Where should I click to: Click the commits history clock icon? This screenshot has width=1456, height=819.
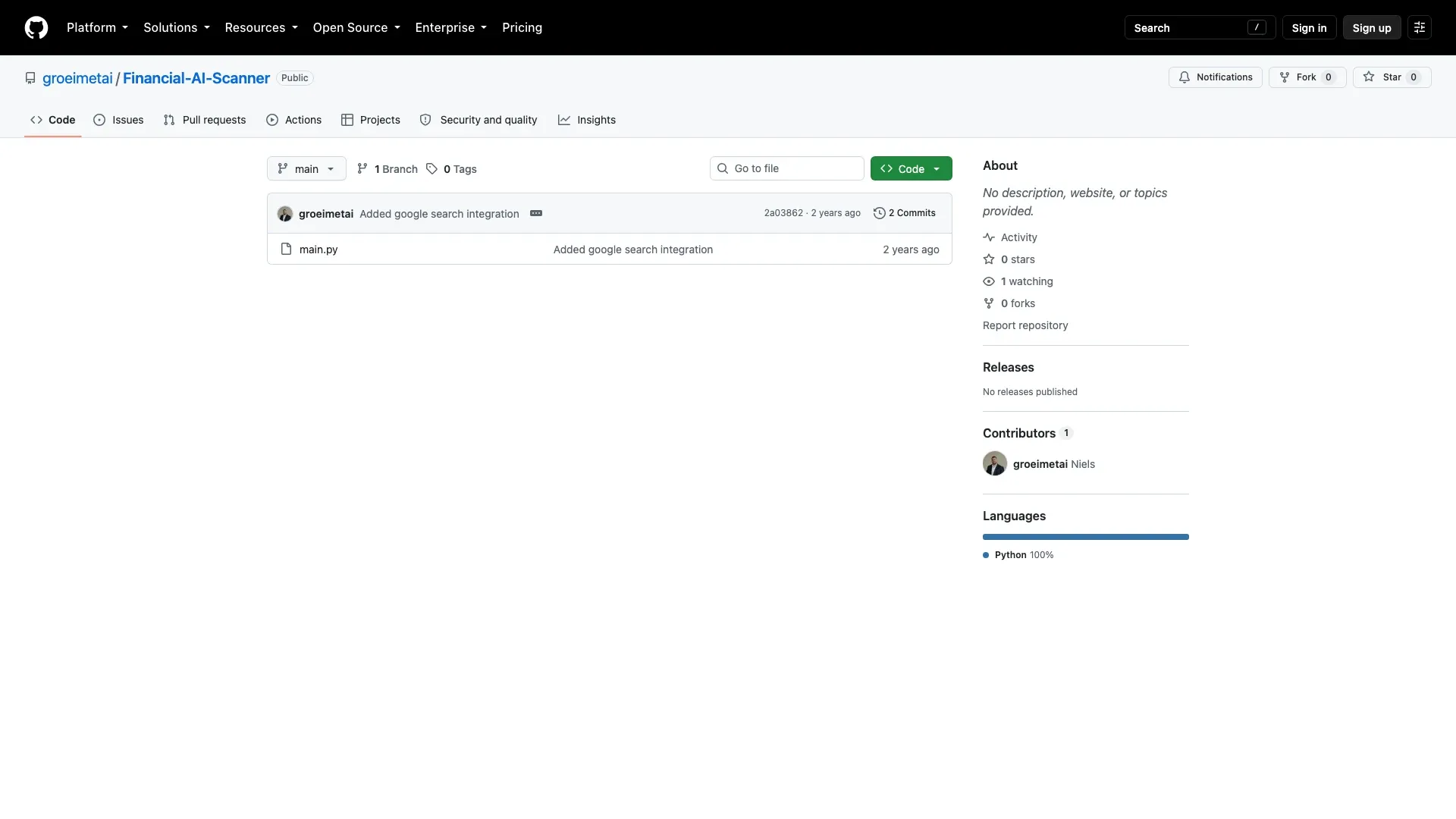coord(880,213)
